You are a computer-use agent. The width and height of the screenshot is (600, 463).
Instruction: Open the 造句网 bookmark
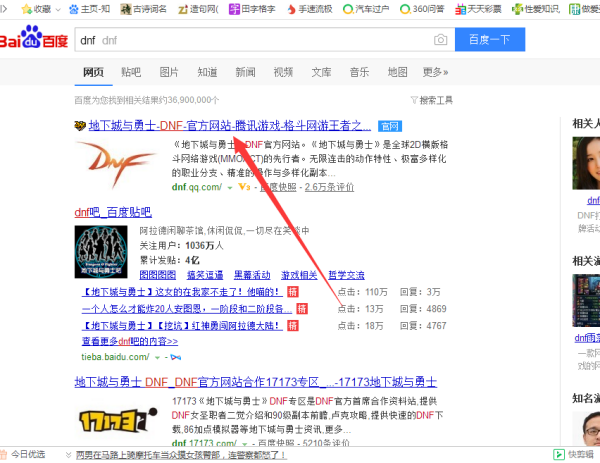click(198, 9)
